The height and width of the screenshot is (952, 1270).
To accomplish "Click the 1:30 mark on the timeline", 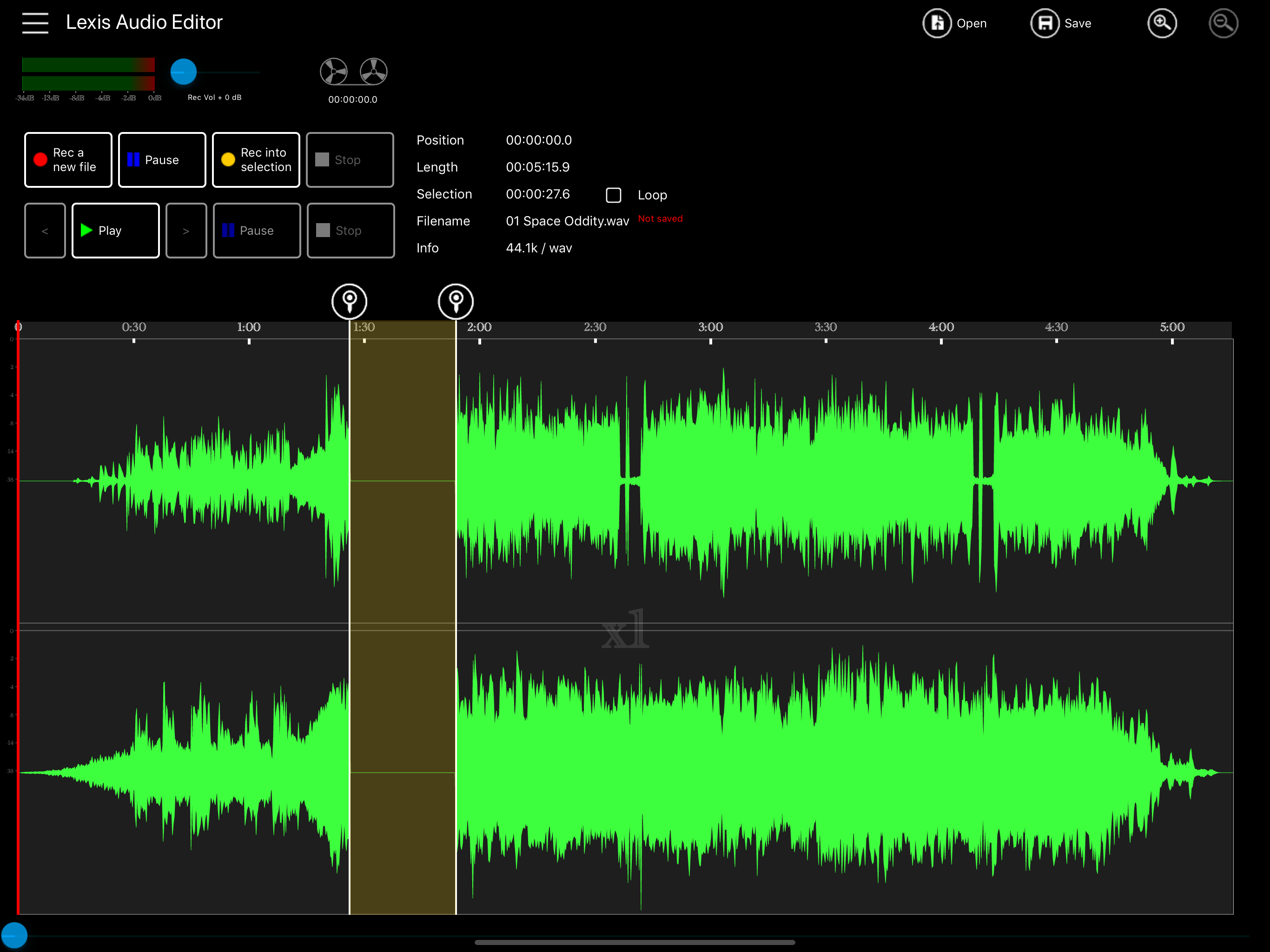I will pyautogui.click(x=364, y=327).
